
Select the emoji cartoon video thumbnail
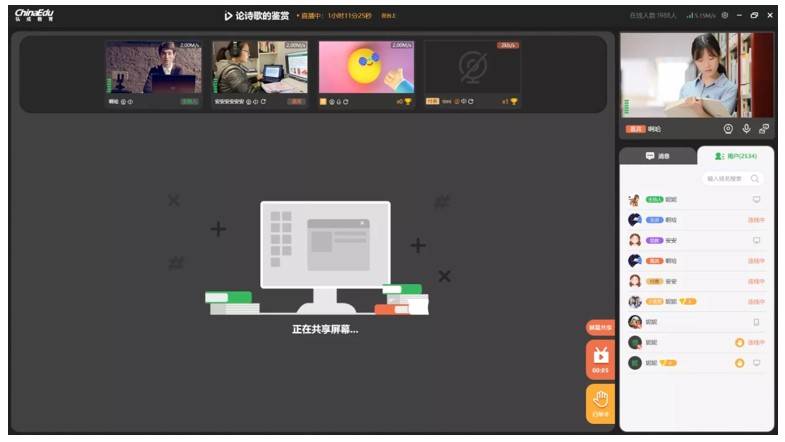[x=366, y=68]
